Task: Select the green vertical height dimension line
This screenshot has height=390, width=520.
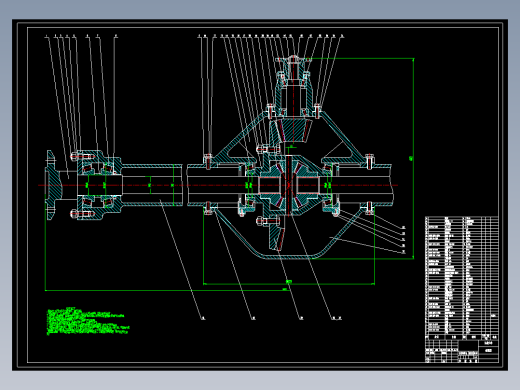Action: click(413, 158)
